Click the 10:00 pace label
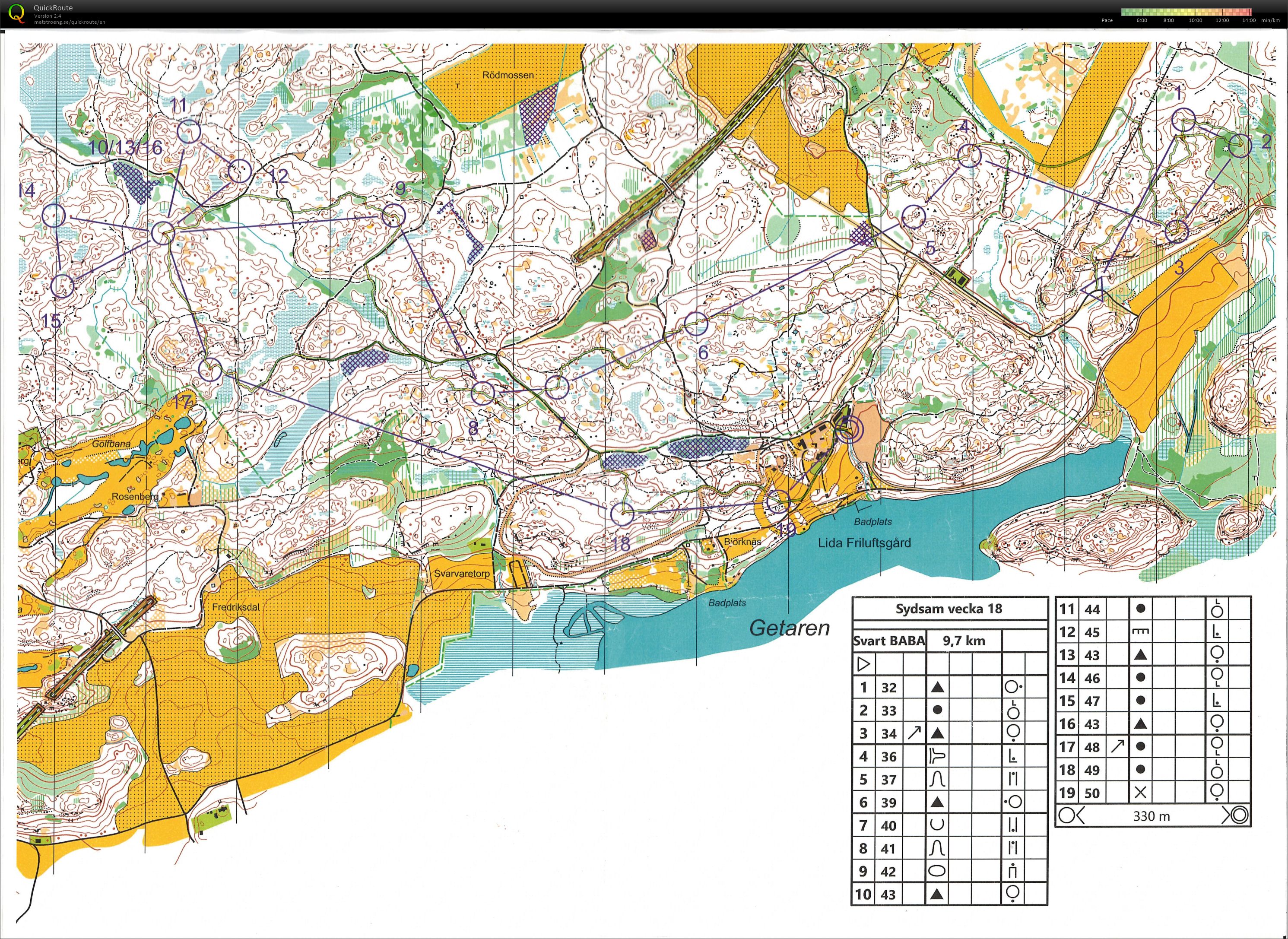The width and height of the screenshot is (1288, 939). [x=1195, y=20]
